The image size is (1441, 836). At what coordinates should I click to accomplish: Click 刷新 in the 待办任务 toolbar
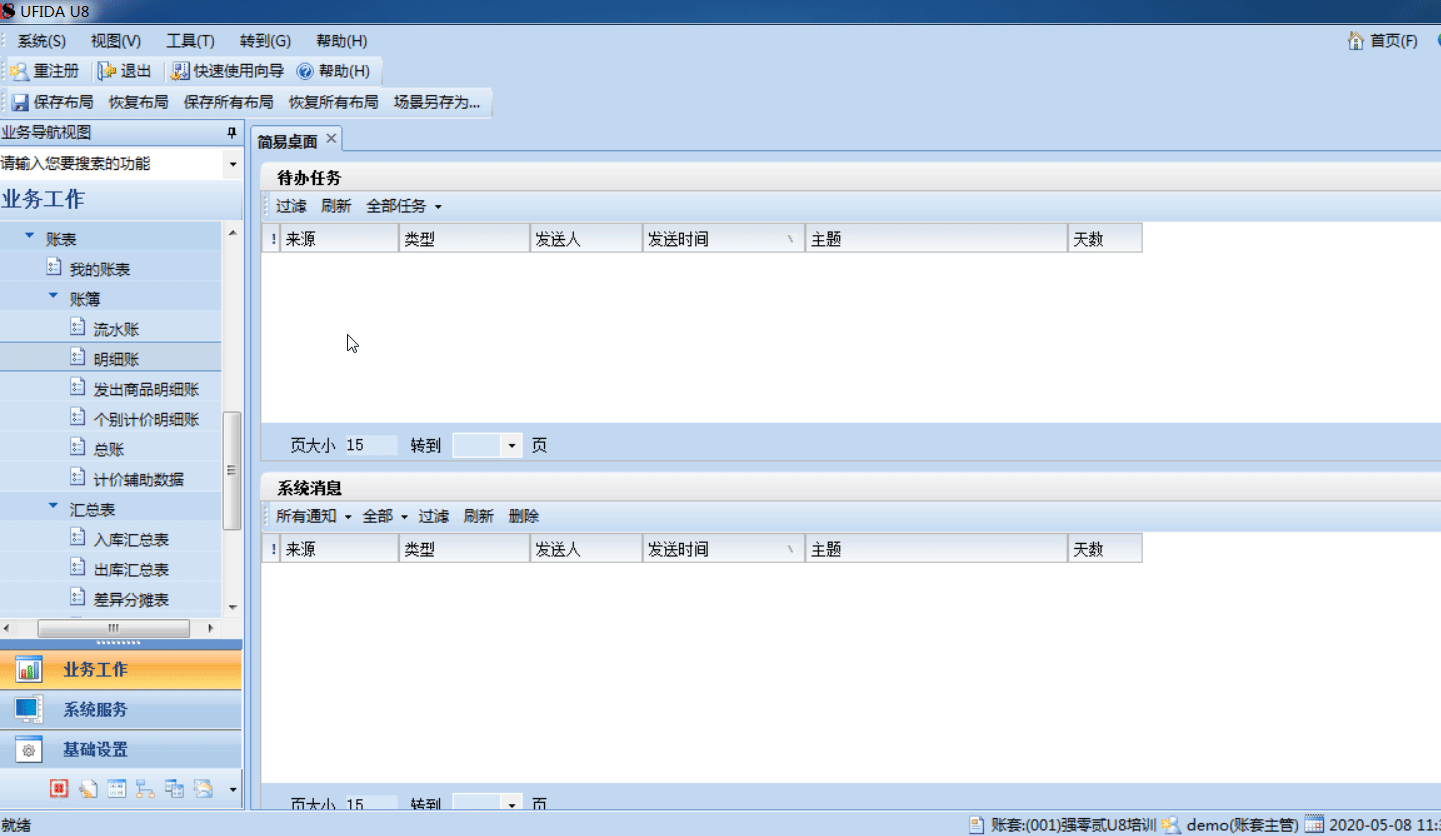336,206
